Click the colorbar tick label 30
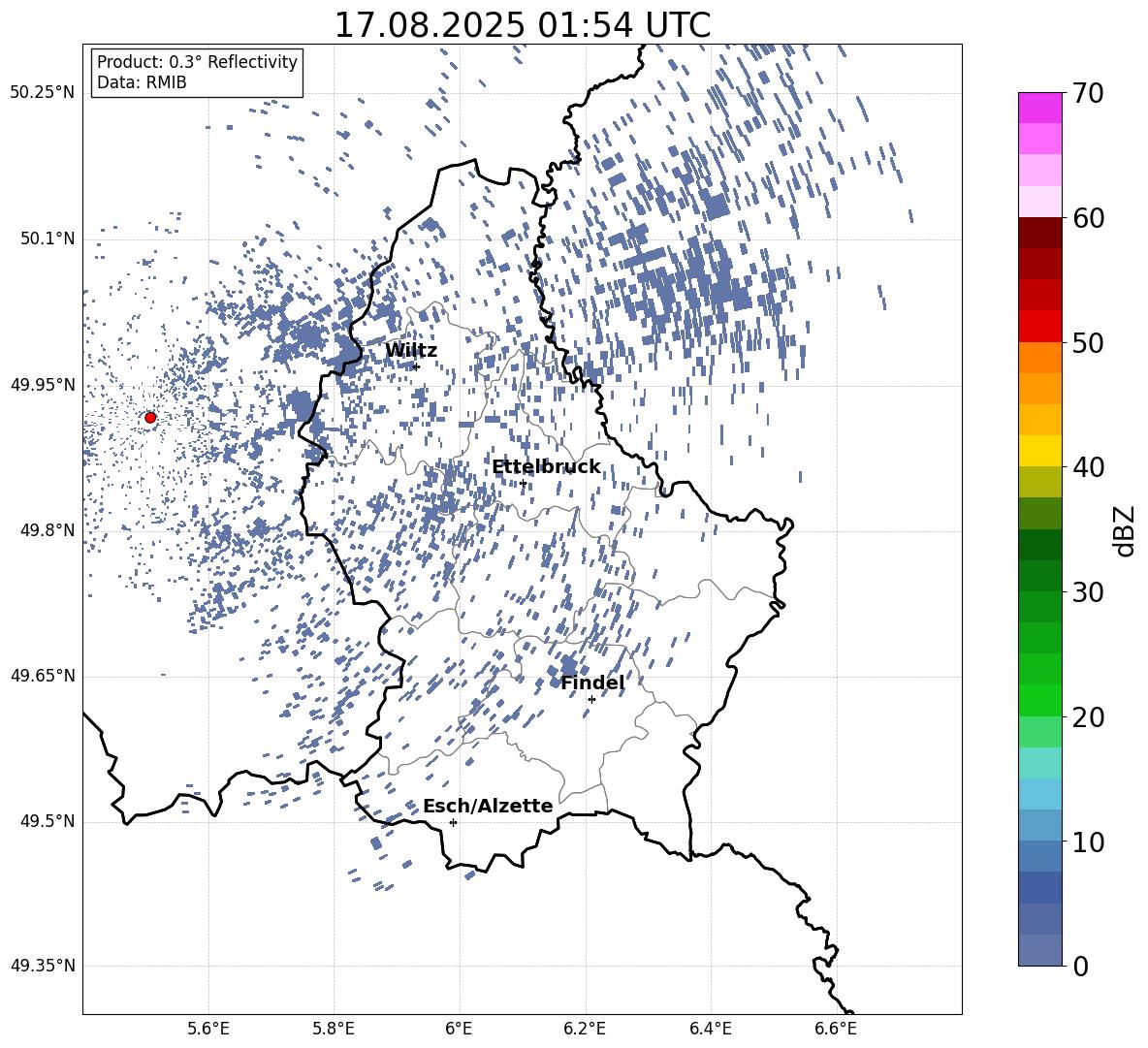The height and width of the screenshot is (1048, 1148). [1088, 592]
